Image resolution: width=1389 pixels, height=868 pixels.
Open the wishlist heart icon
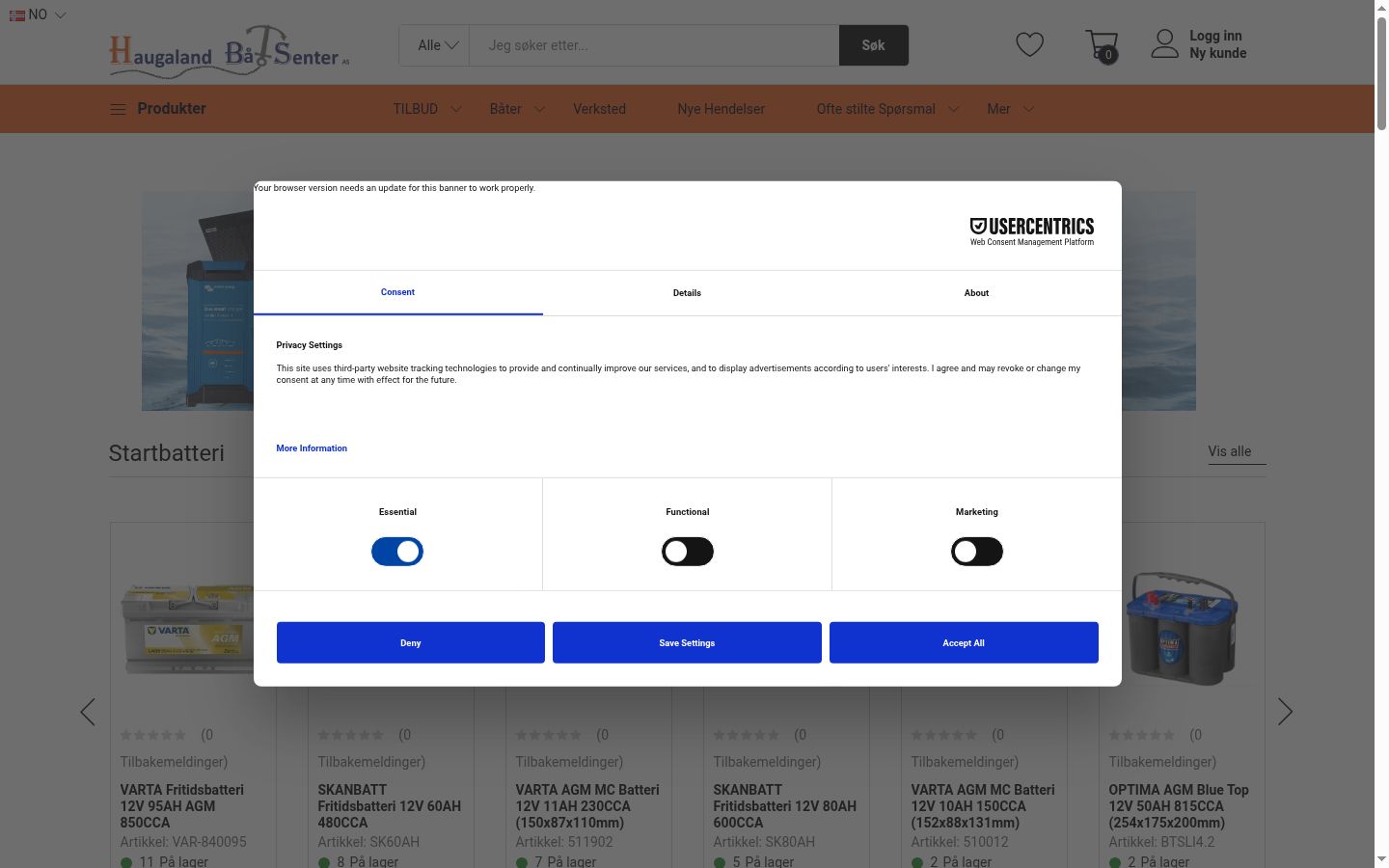coord(1029,44)
